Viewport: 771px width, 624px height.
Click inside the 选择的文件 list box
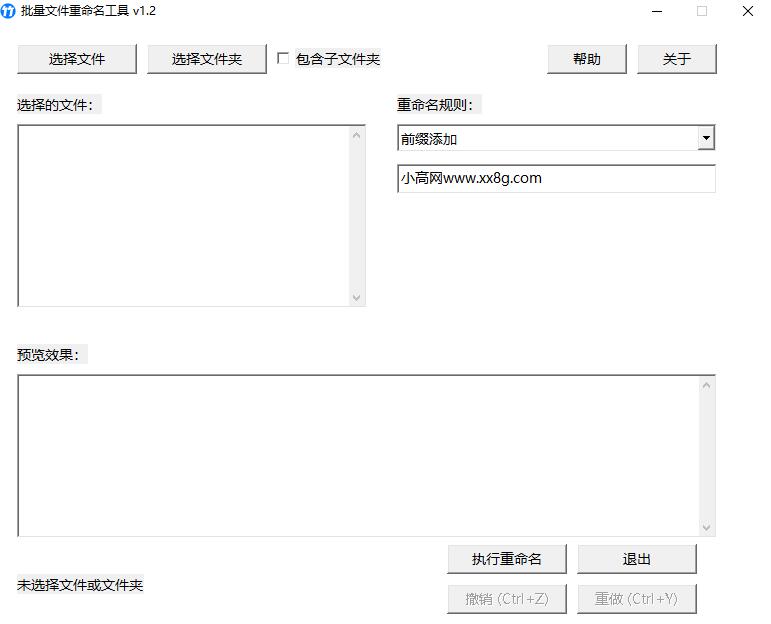[x=183, y=215]
